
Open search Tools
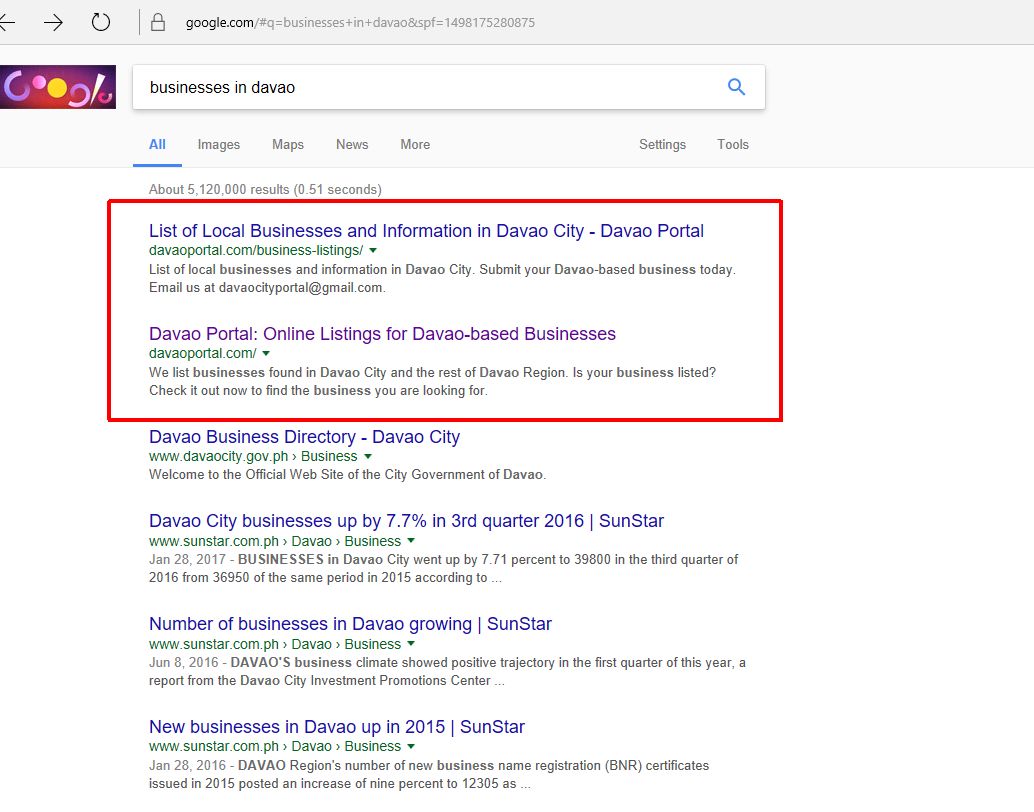point(733,144)
